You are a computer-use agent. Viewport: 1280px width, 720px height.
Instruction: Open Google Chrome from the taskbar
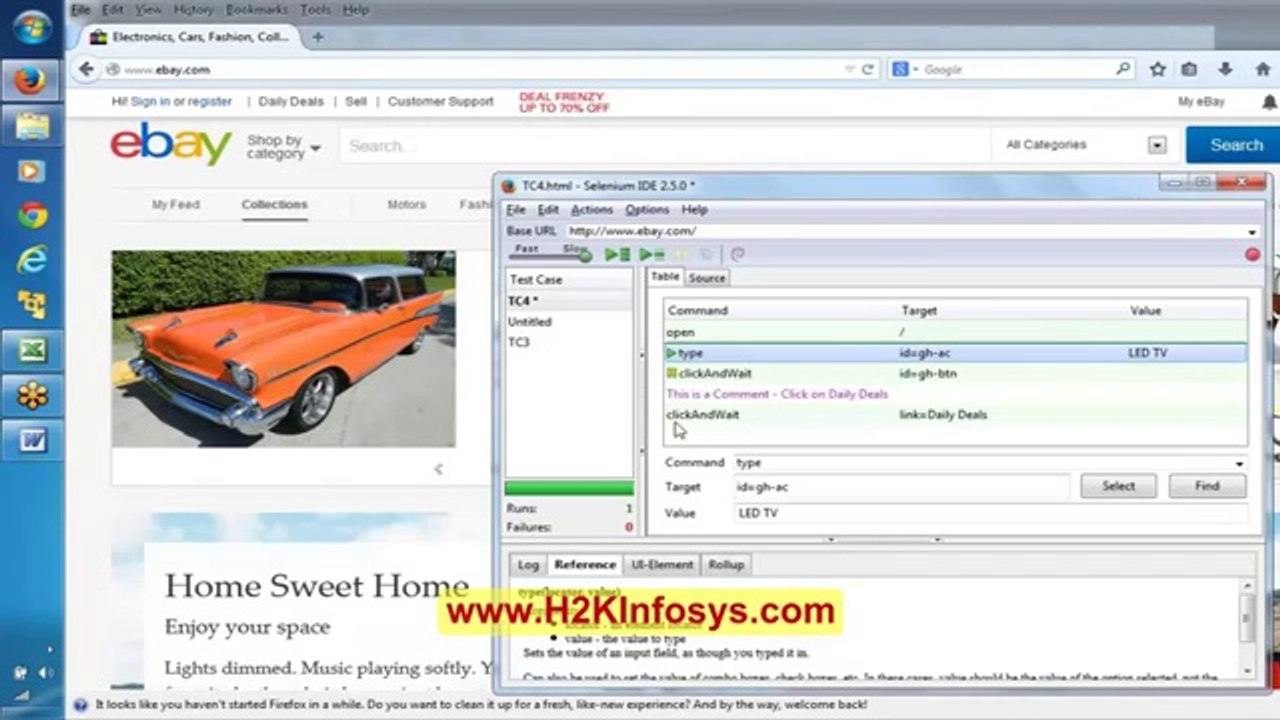31,216
